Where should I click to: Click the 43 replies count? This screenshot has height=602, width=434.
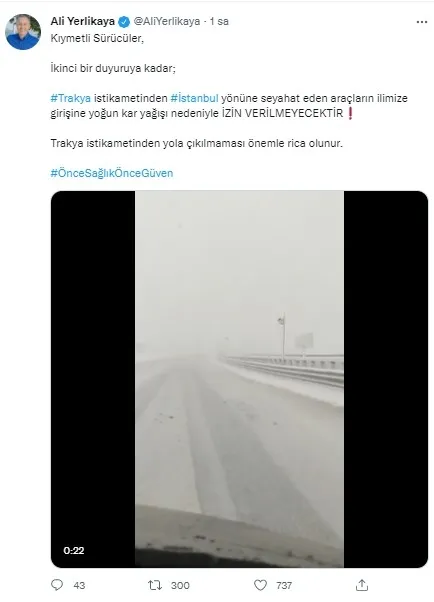click(x=79, y=585)
